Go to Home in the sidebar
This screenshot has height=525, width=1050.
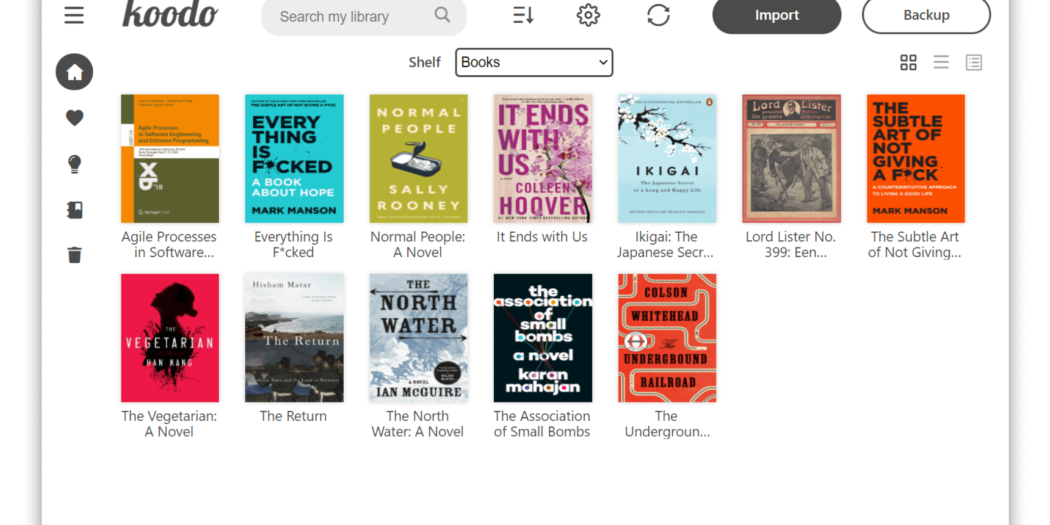click(74, 72)
